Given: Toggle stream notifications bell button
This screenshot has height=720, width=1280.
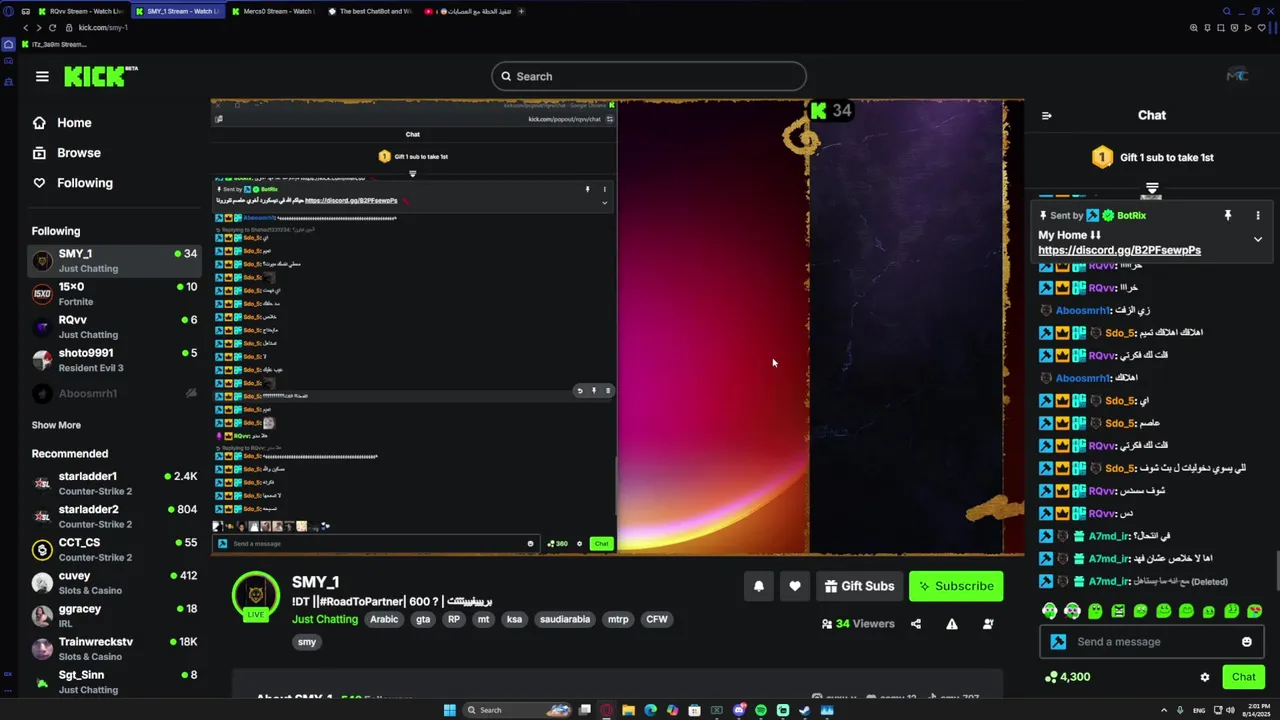Looking at the screenshot, I should point(759,586).
